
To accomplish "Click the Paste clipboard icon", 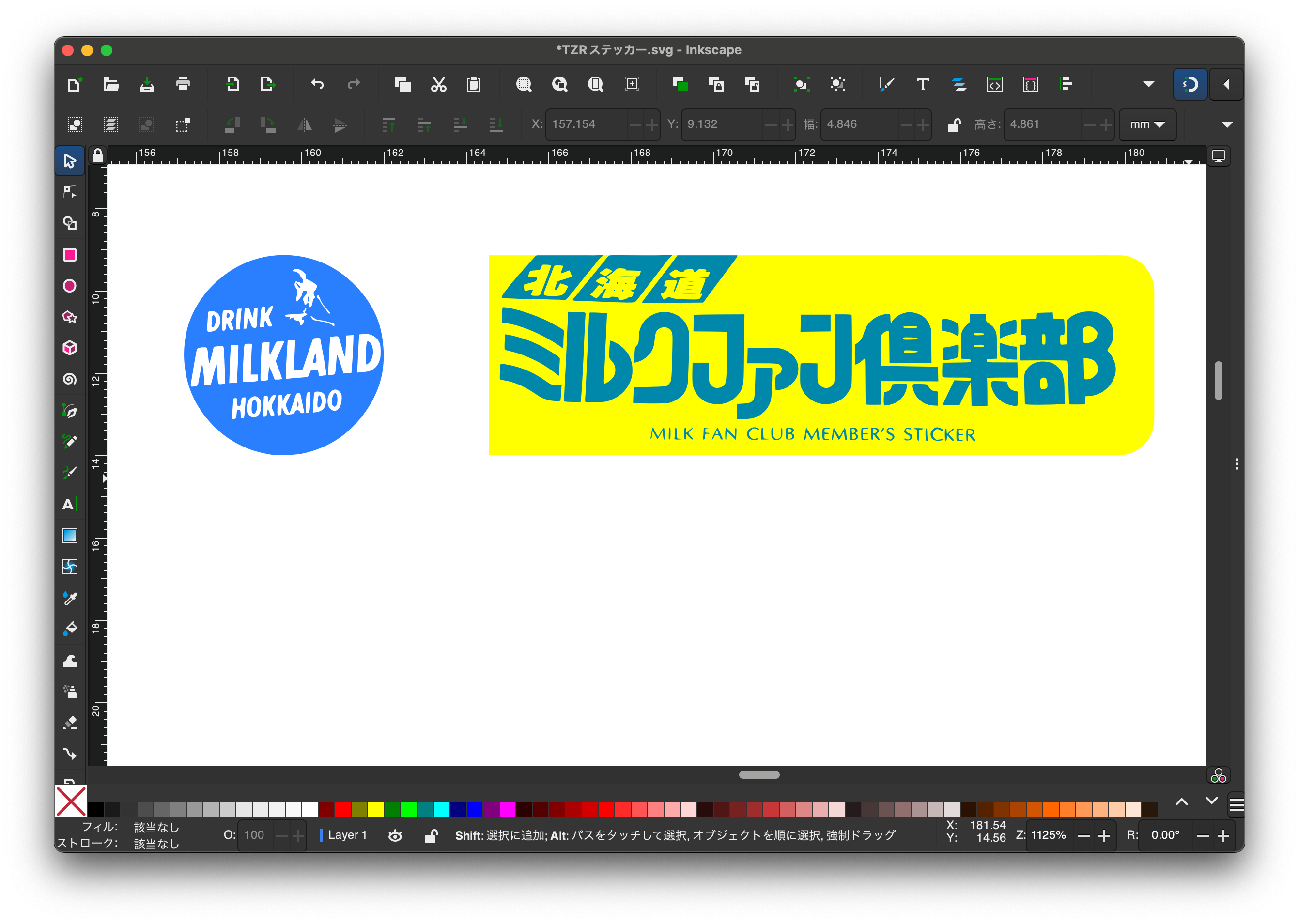I will pyautogui.click(x=474, y=85).
